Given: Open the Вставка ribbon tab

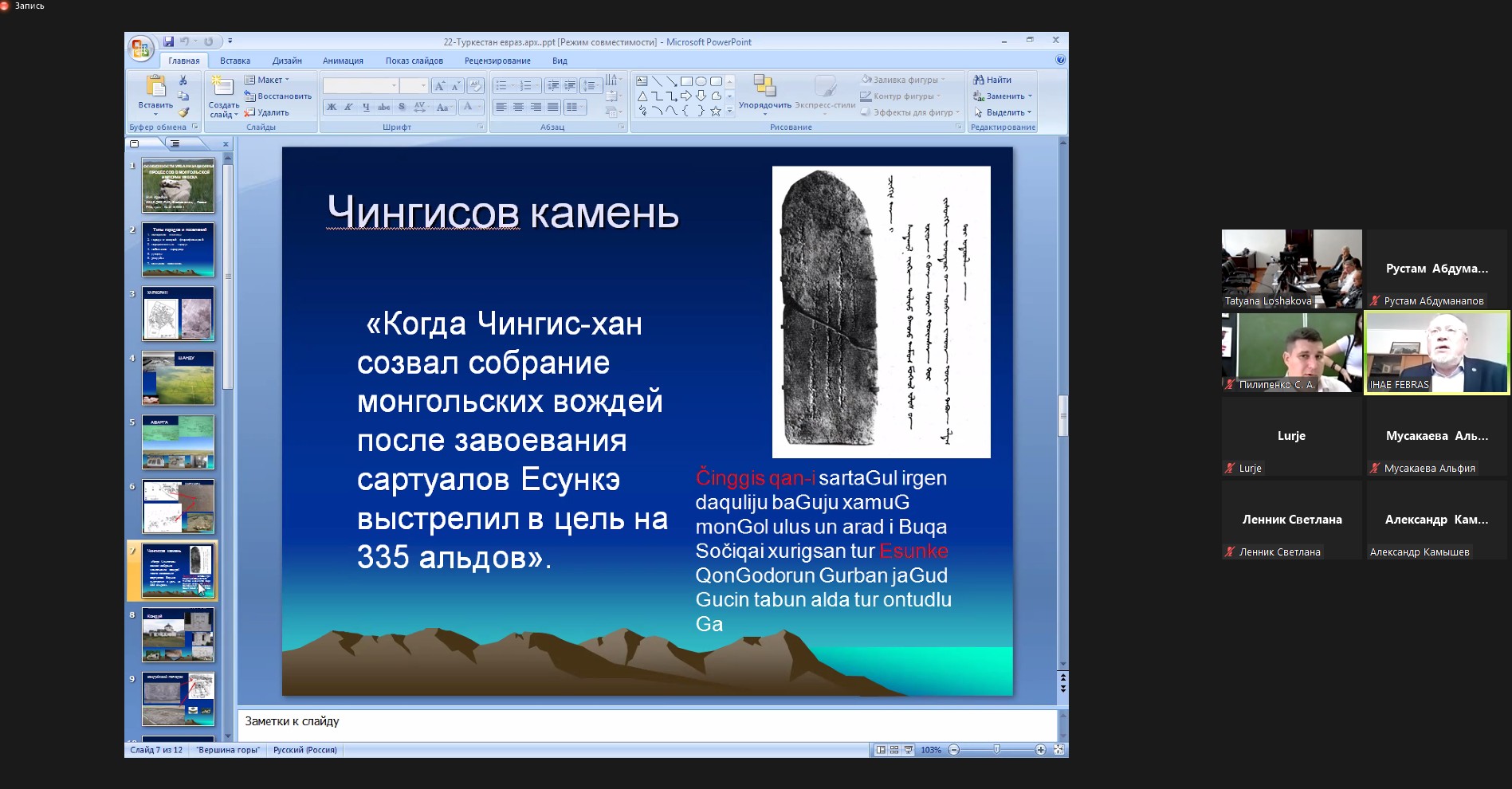Looking at the screenshot, I should pos(234,61).
